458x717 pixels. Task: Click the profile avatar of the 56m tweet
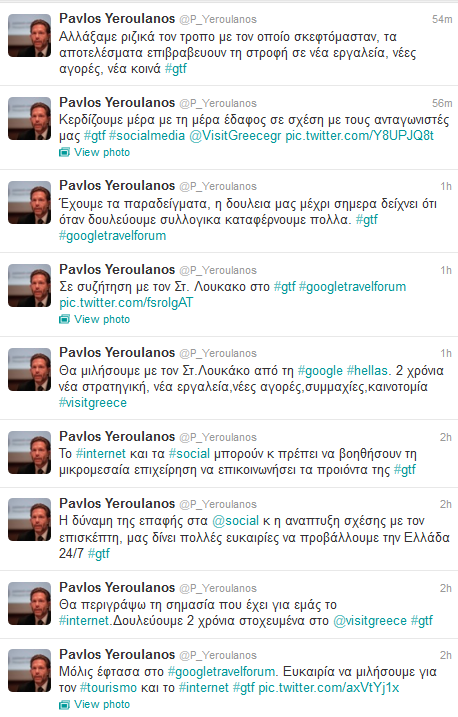pyautogui.click(x=30, y=118)
